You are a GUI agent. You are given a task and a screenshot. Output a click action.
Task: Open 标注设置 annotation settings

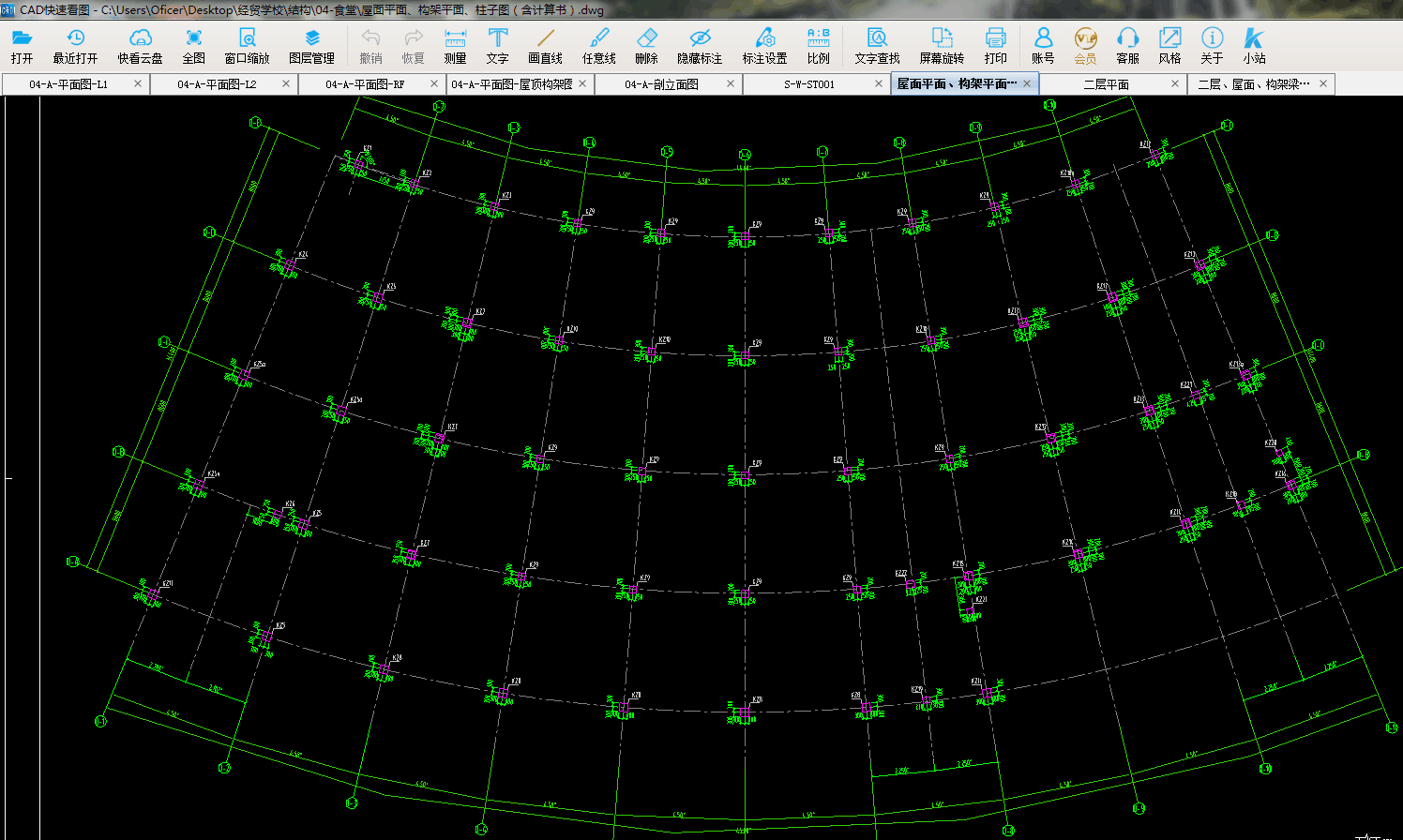pyautogui.click(x=765, y=46)
